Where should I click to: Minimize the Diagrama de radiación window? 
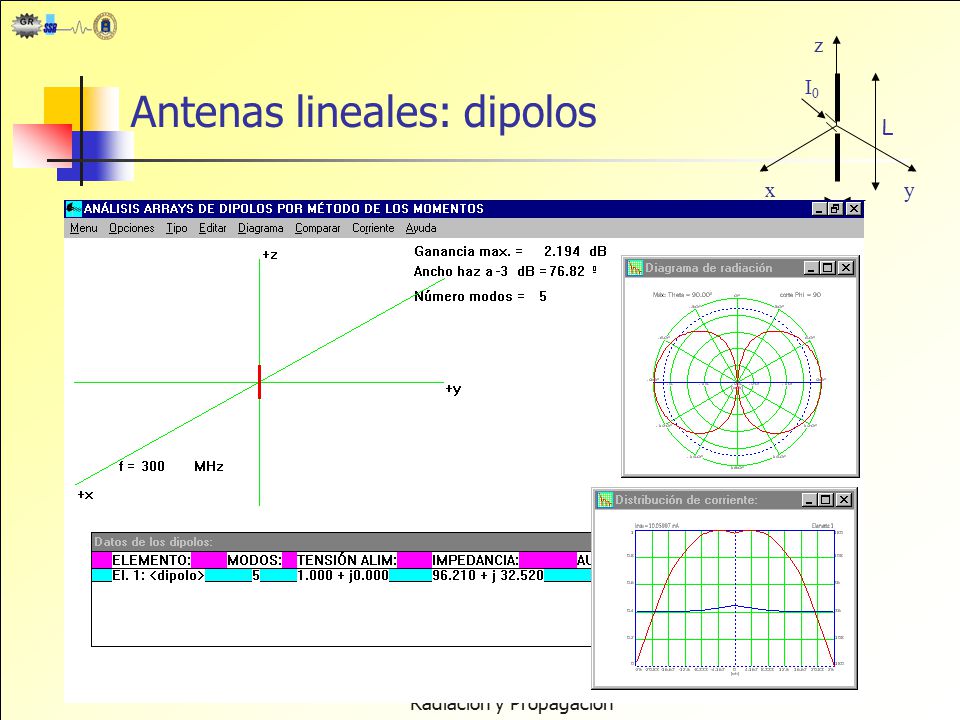click(811, 268)
